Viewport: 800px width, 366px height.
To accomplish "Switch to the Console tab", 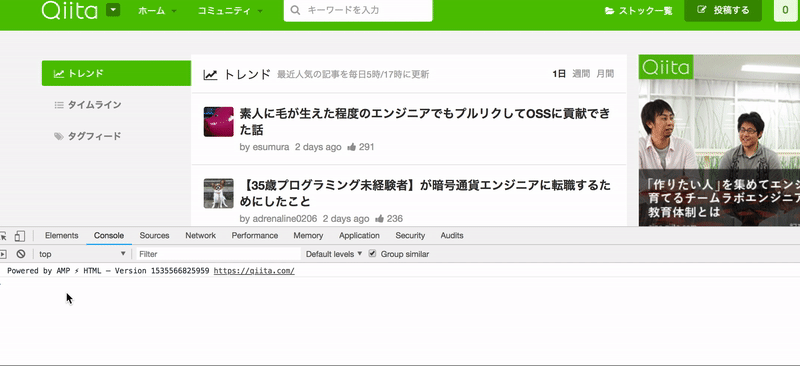I will point(109,235).
